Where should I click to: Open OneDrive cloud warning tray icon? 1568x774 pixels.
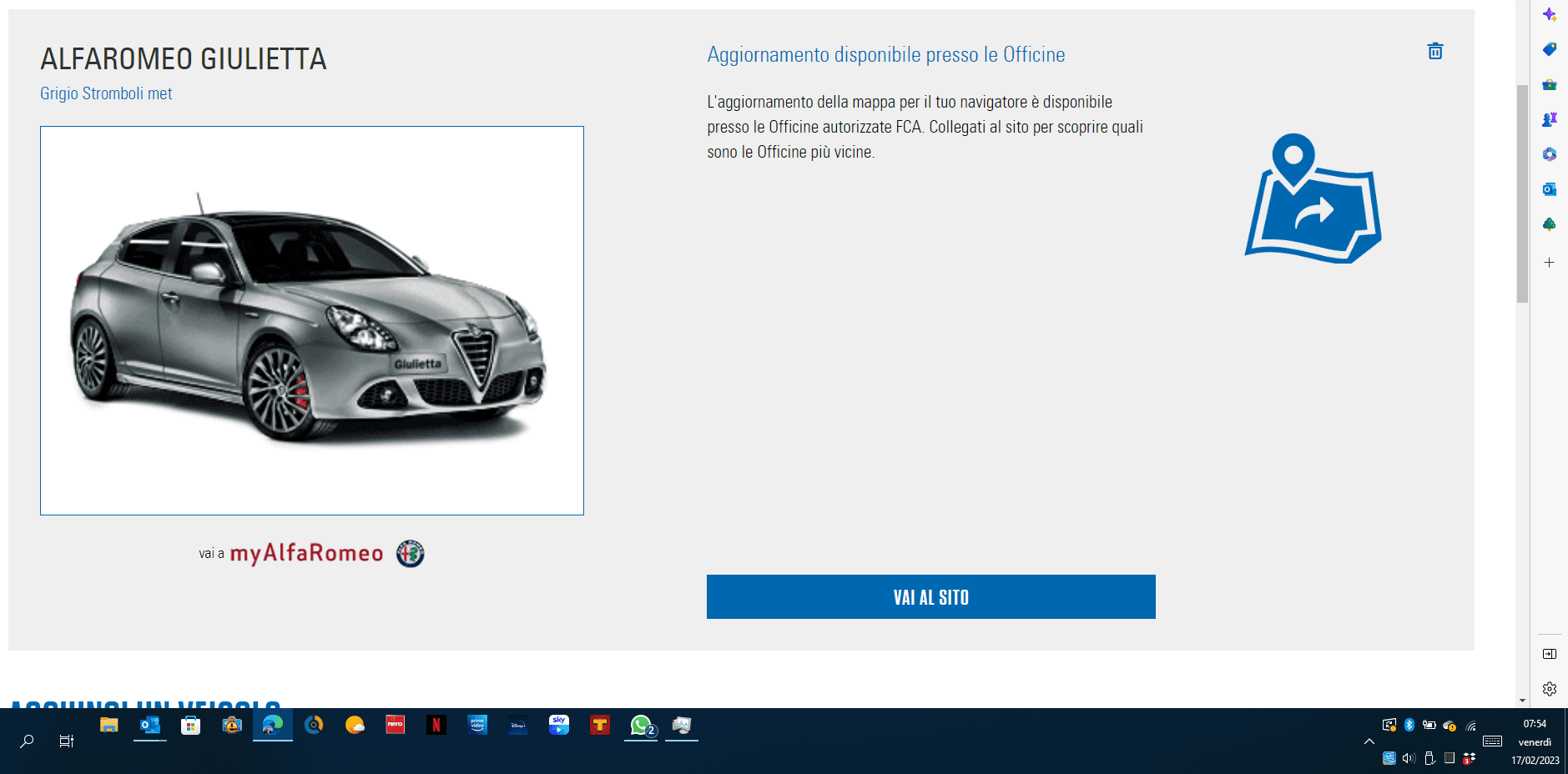(1450, 726)
